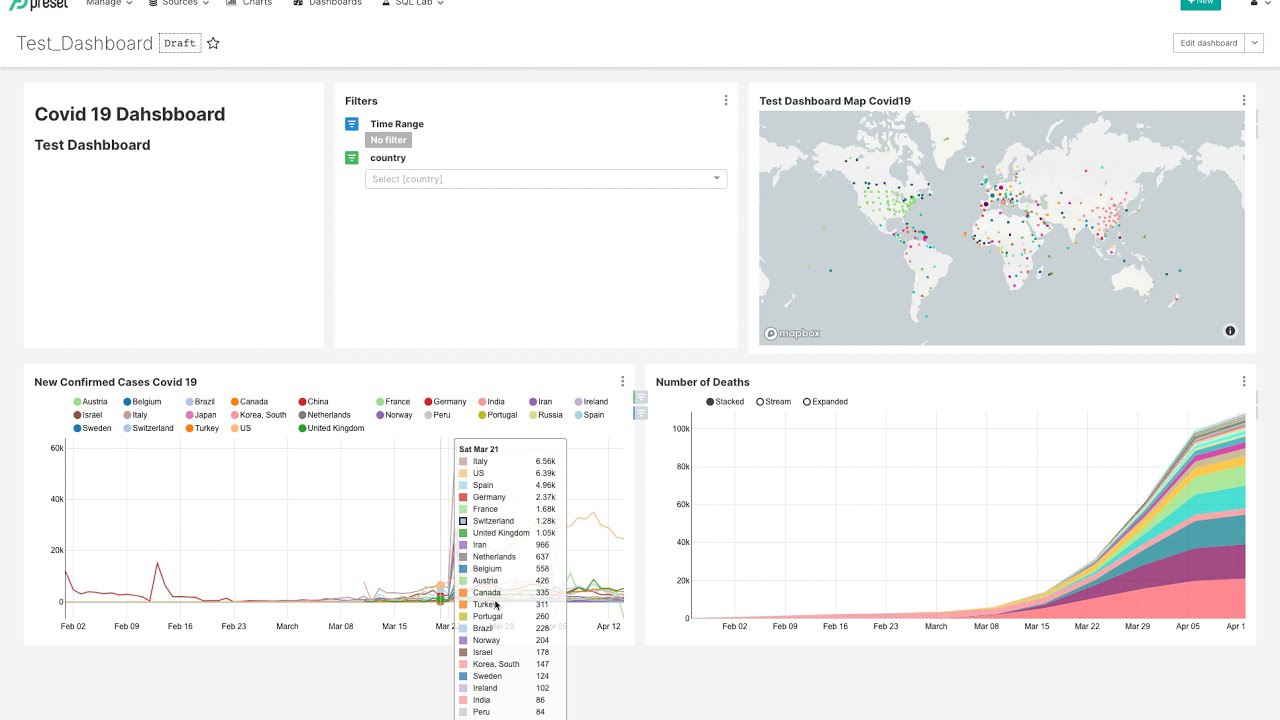Toggle Netherlands series in the legend
This screenshot has height=720, width=1280.
click(x=324, y=415)
